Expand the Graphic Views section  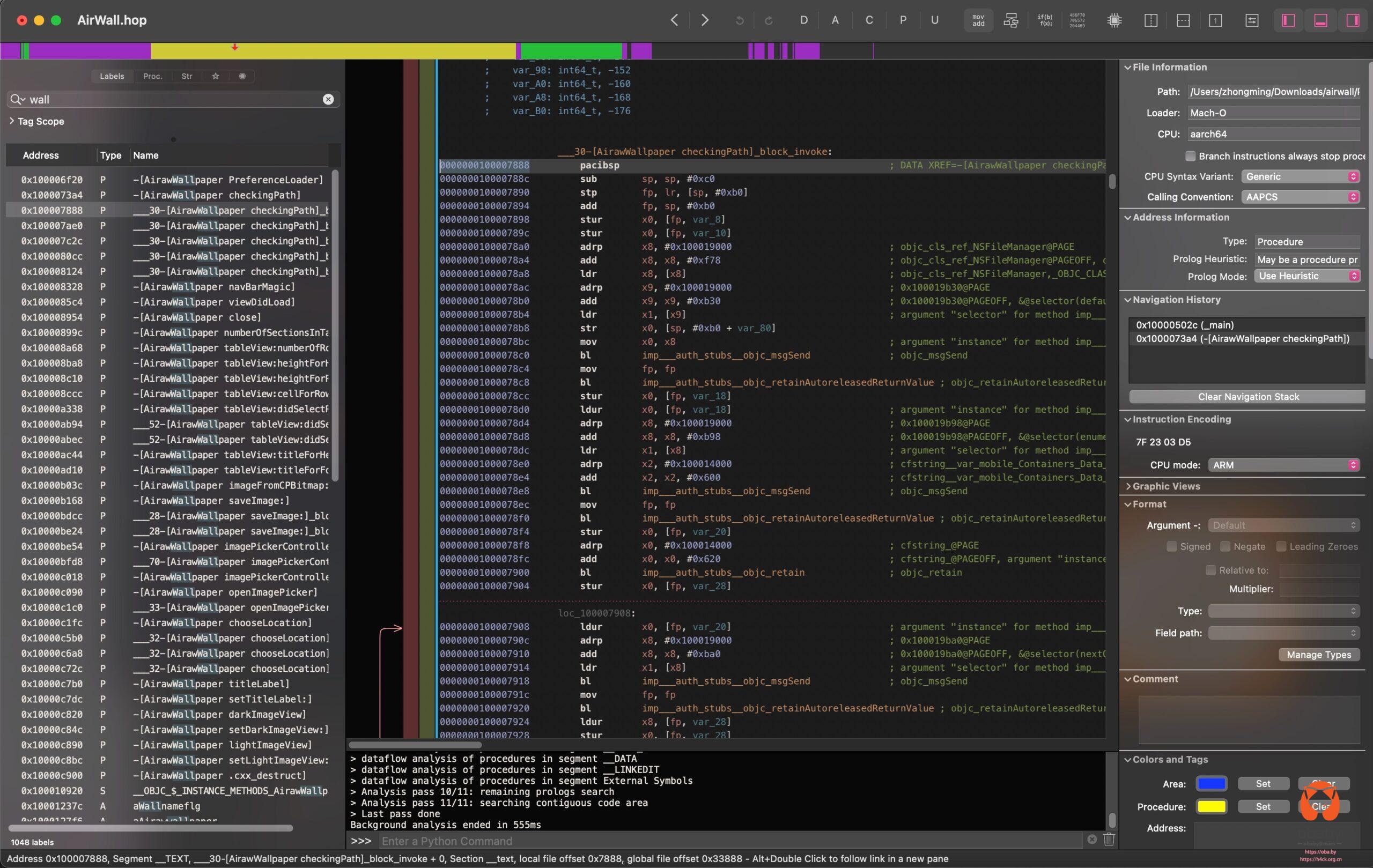point(1127,486)
